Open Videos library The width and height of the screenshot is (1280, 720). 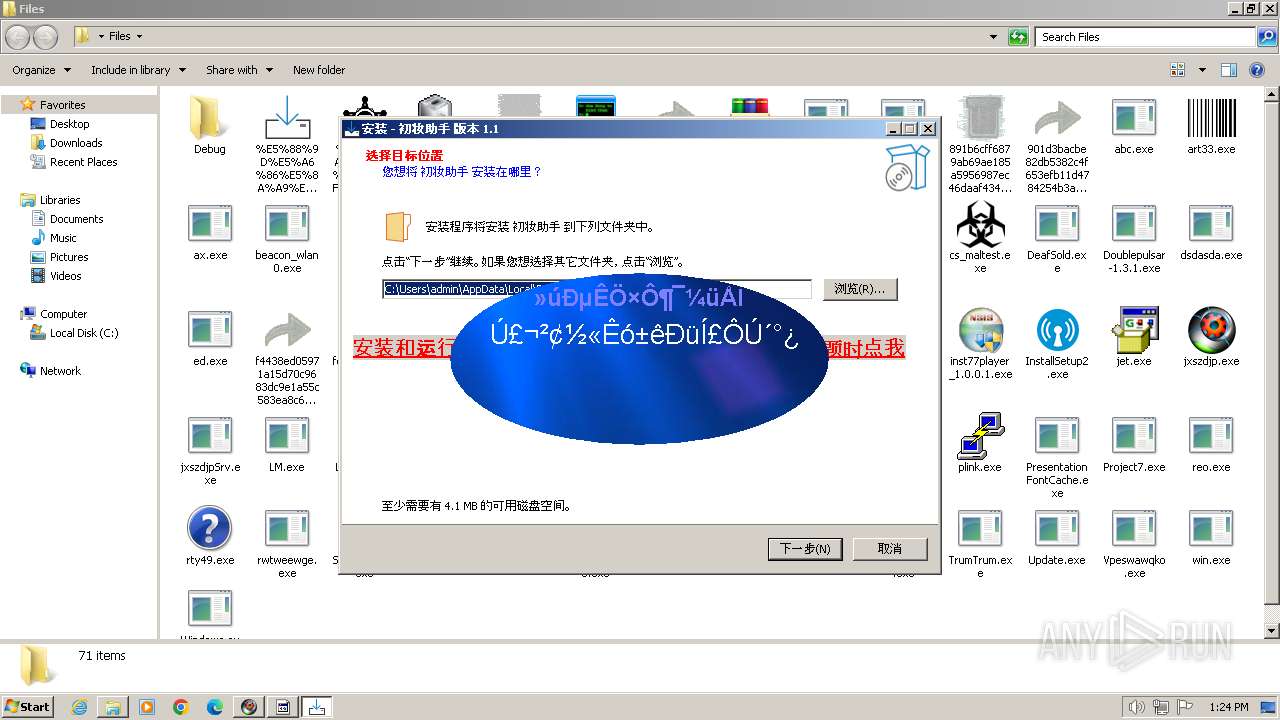coord(65,276)
